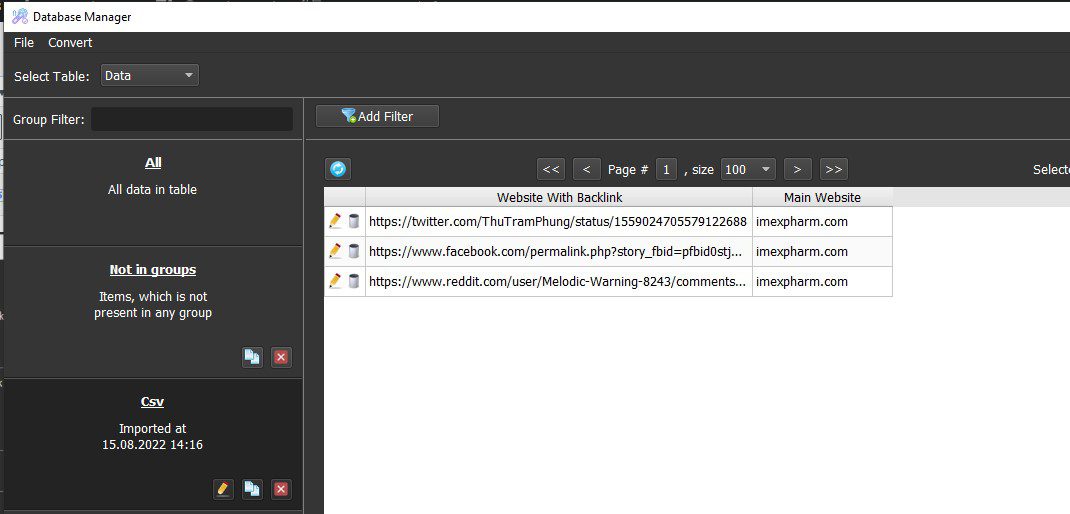Go to the previous page
Image resolution: width=1070 pixels, height=514 pixels.
click(587, 169)
